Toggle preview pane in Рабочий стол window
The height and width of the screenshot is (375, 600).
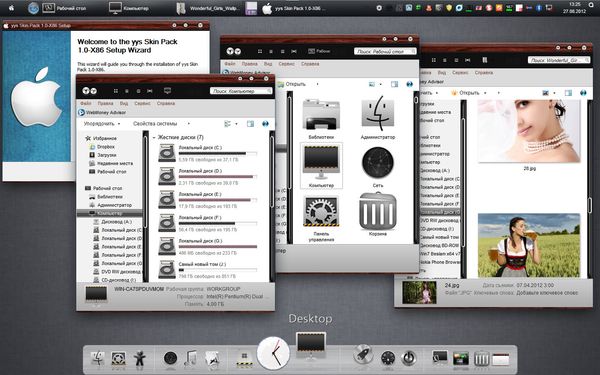pos(395,84)
